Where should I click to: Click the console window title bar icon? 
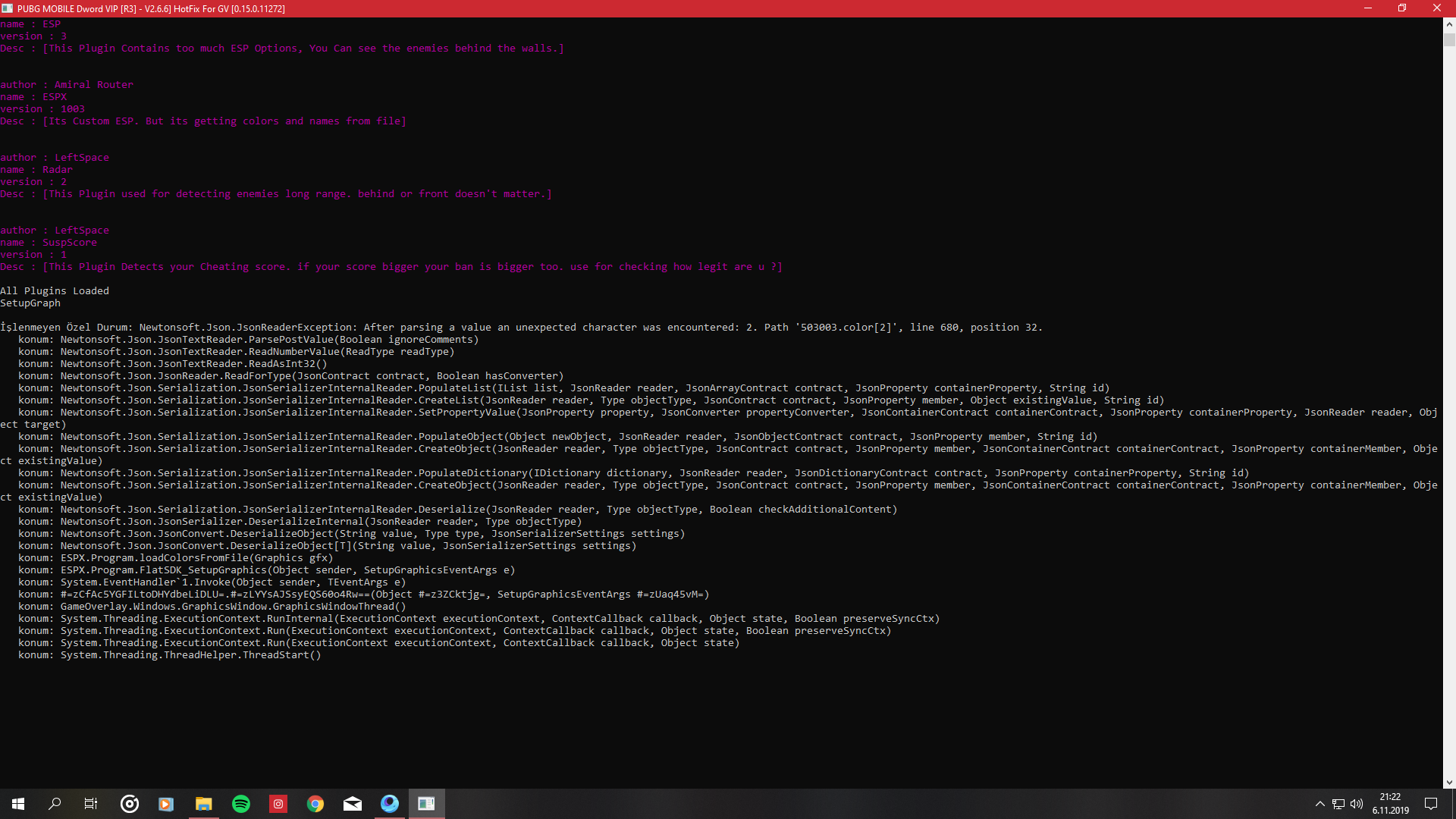point(8,8)
